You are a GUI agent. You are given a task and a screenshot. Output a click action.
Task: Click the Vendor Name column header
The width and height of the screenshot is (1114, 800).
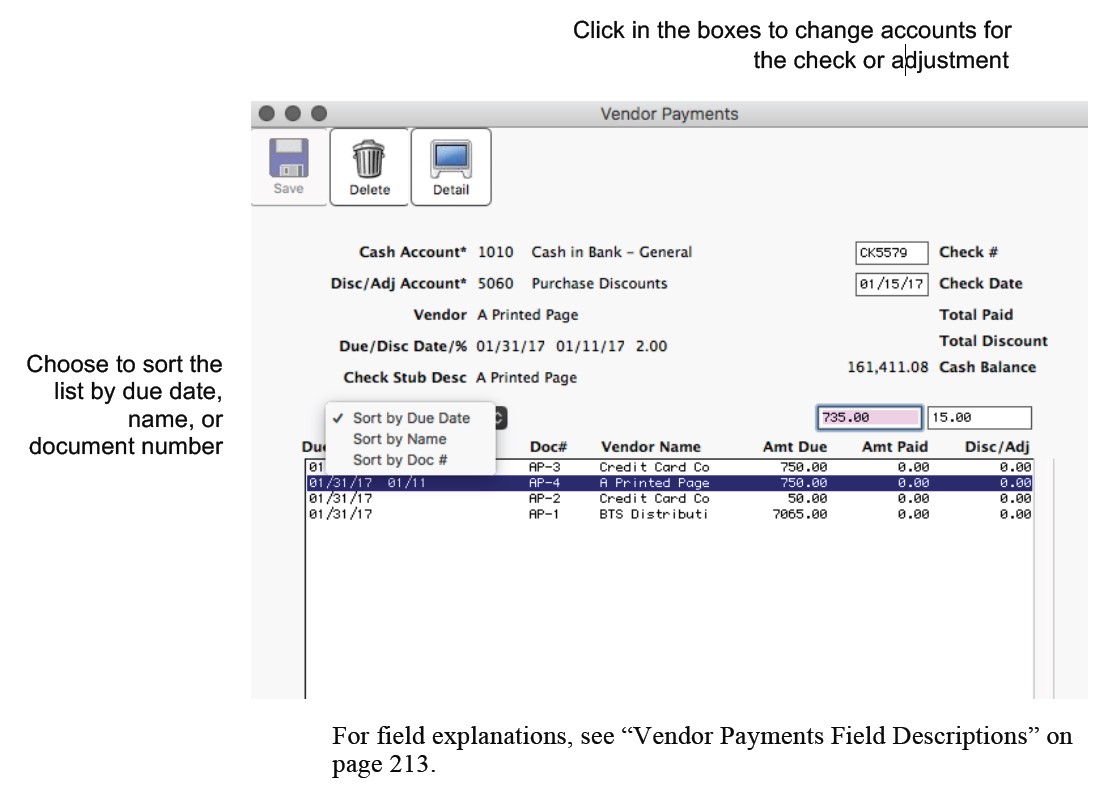650,447
